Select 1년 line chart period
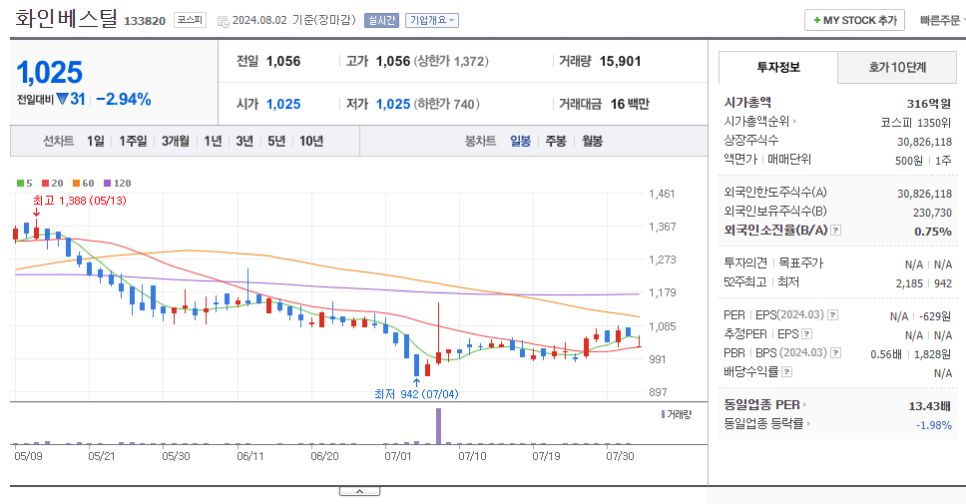 (x=213, y=141)
